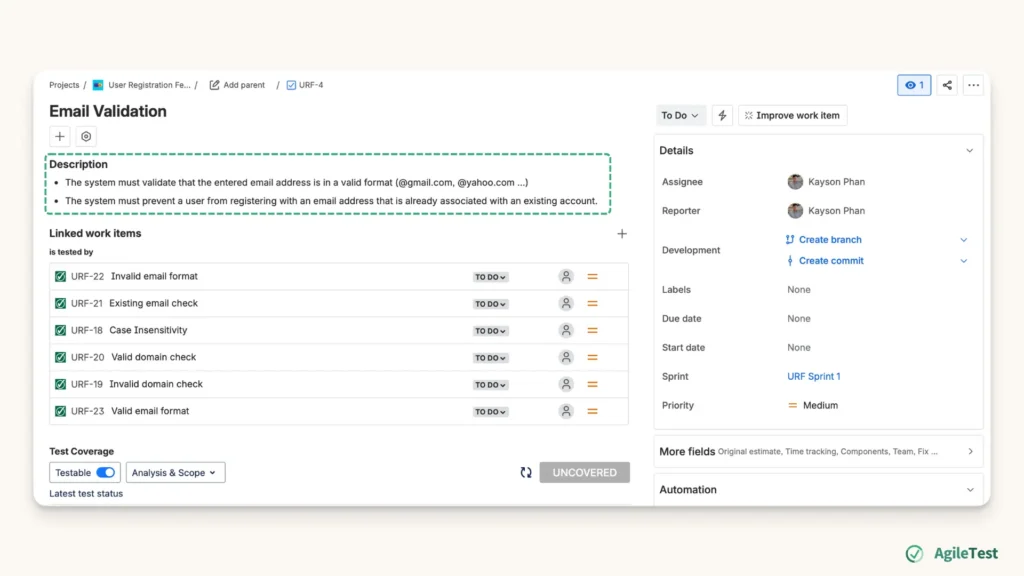Change URF-18 status from TO DO
The width and height of the screenshot is (1024, 576).
[x=490, y=331]
